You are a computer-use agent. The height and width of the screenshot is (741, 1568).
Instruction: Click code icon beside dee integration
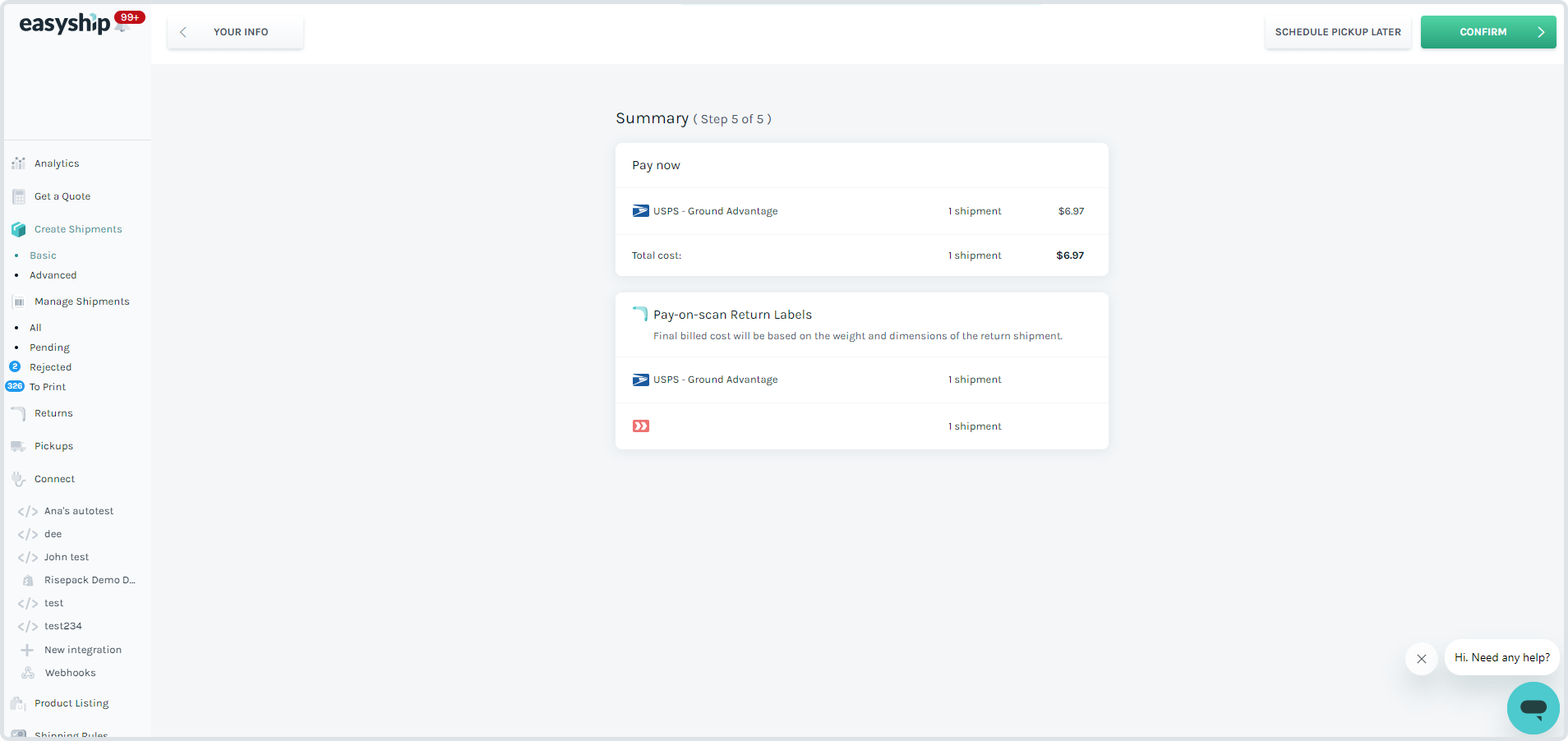pyautogui.click(x=28, y=534)
